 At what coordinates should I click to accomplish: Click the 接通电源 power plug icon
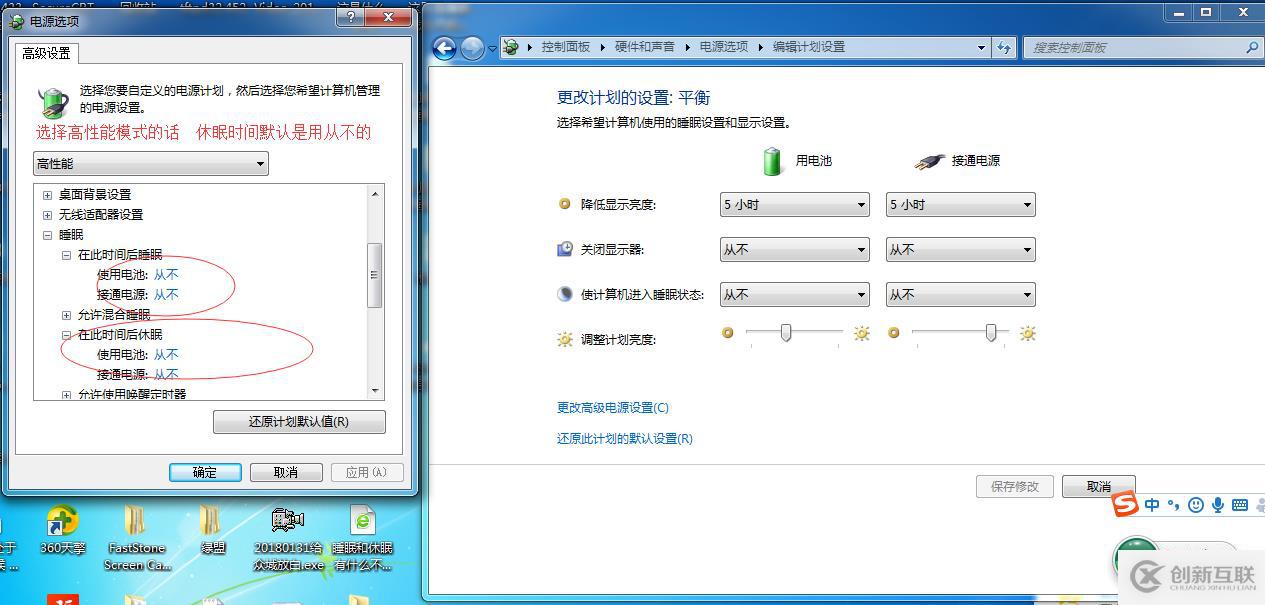coord(927,160)
